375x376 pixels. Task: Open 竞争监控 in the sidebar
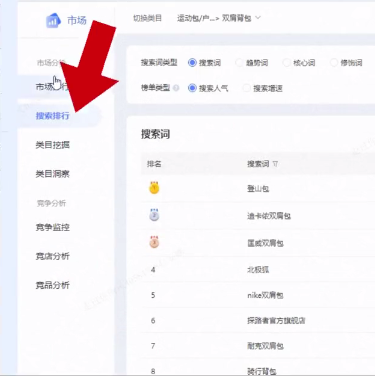tap(53, 227)
